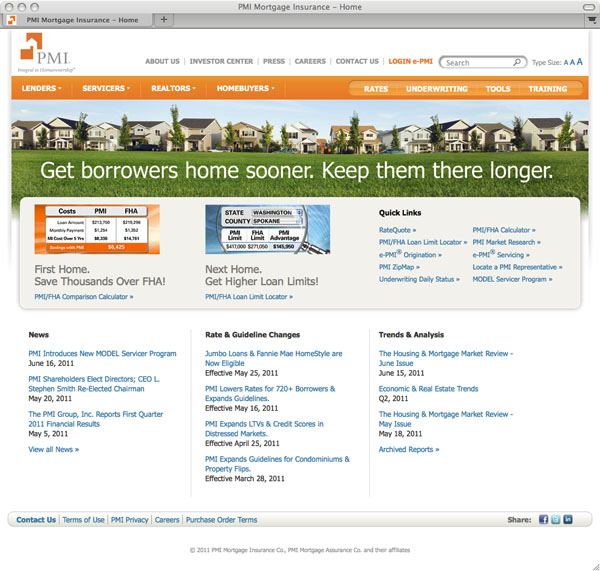Open Locate a PMI Representative link
600x571 pixels.
pyautogui.click(x=517, y=267)
